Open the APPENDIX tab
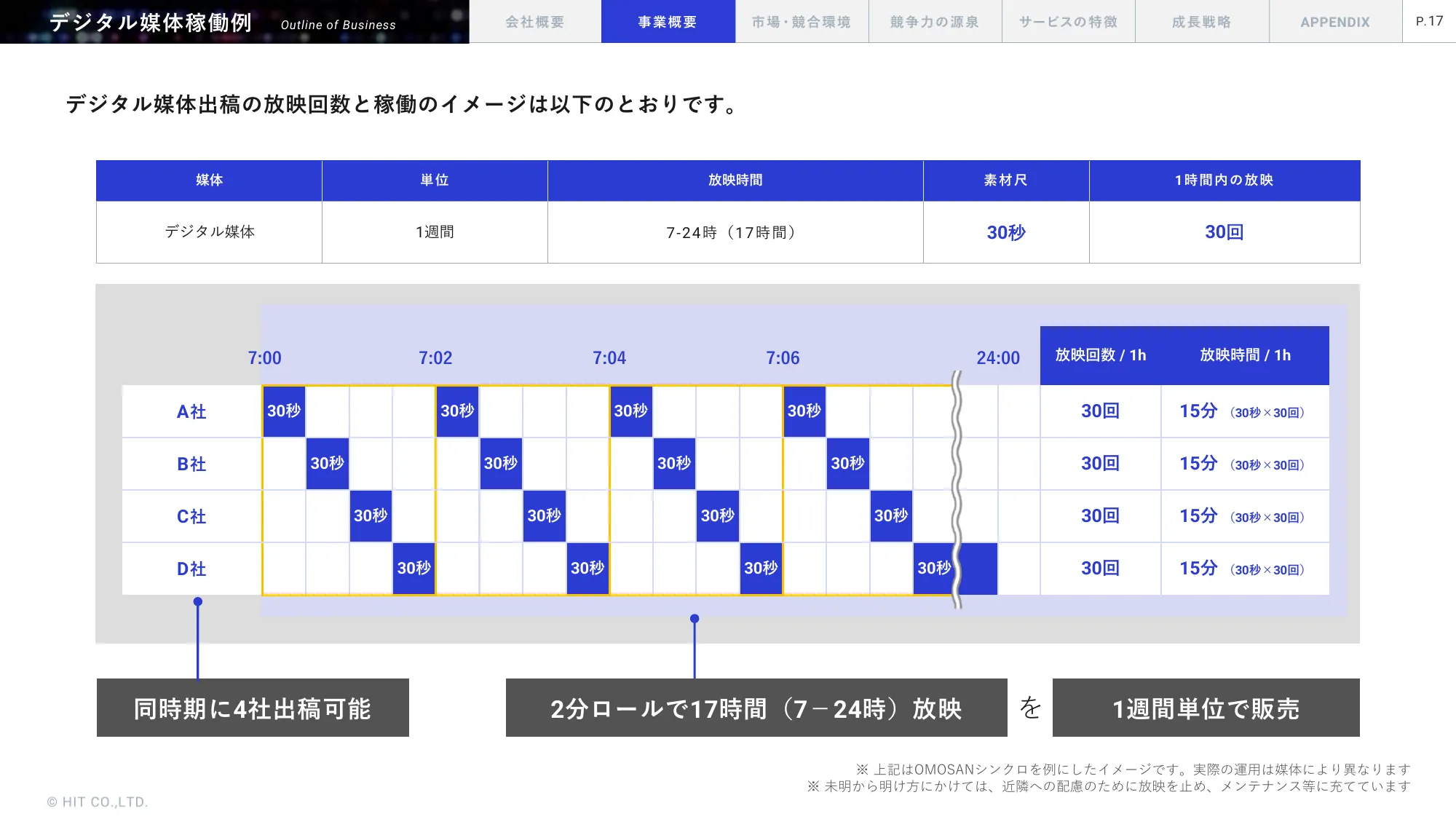 (1335, 21)
